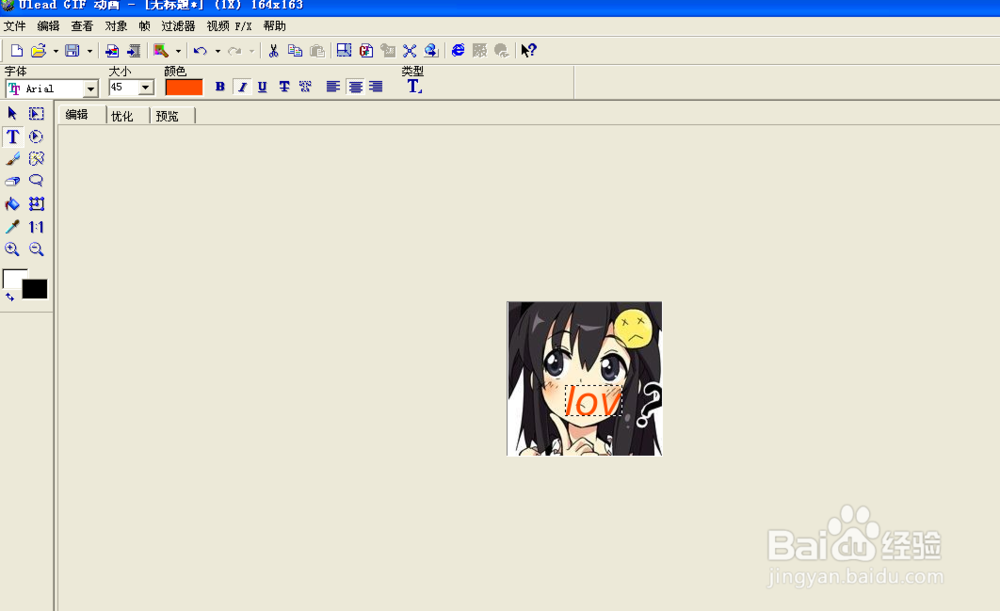Viewport: 1000px width, 611px height.
Task: Open the 查看 menu
Action: [82, 26]
